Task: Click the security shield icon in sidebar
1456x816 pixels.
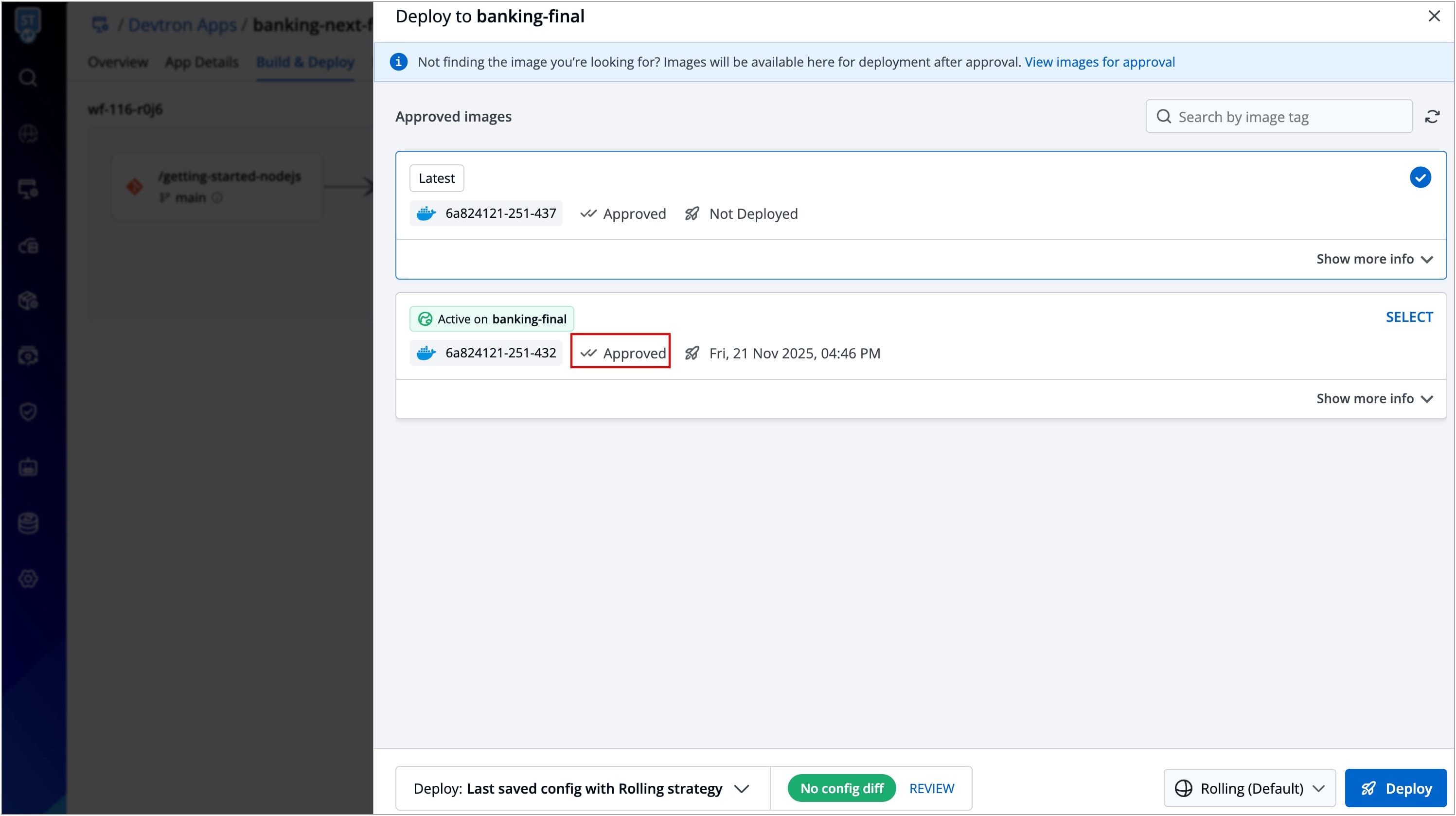Action: (x=28, y=411)
